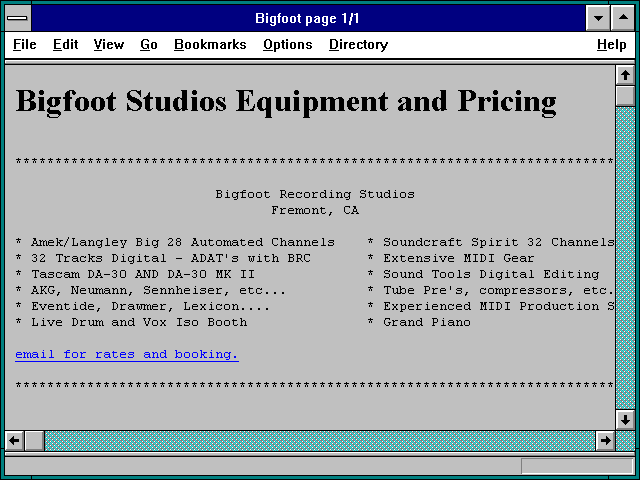Click the horizontal scrollbar thumb

35,440
